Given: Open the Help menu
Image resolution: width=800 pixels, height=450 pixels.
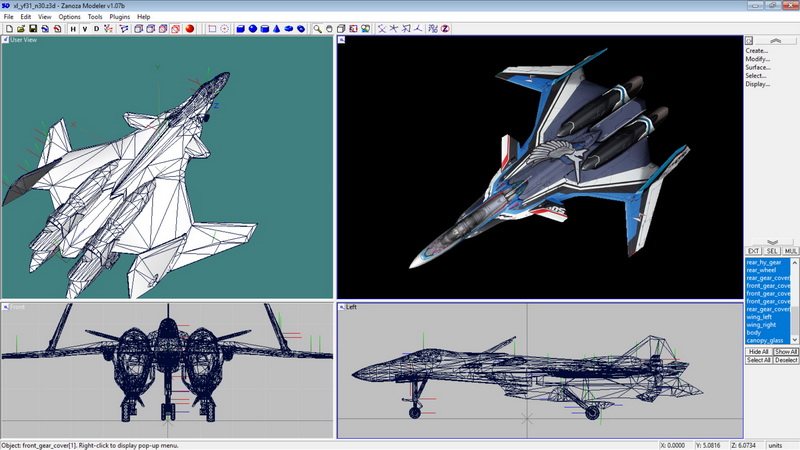Looking at the screenshot, I should pyautogui.click(x=143, y=17).
